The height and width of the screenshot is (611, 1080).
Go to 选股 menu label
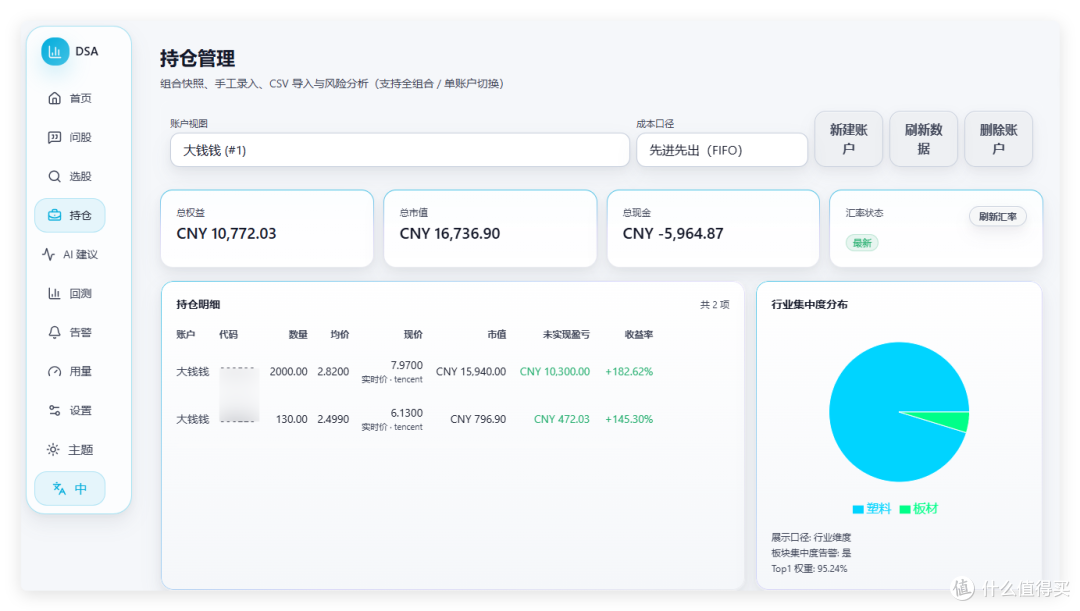pyautogui.click(x=81, y=176)
